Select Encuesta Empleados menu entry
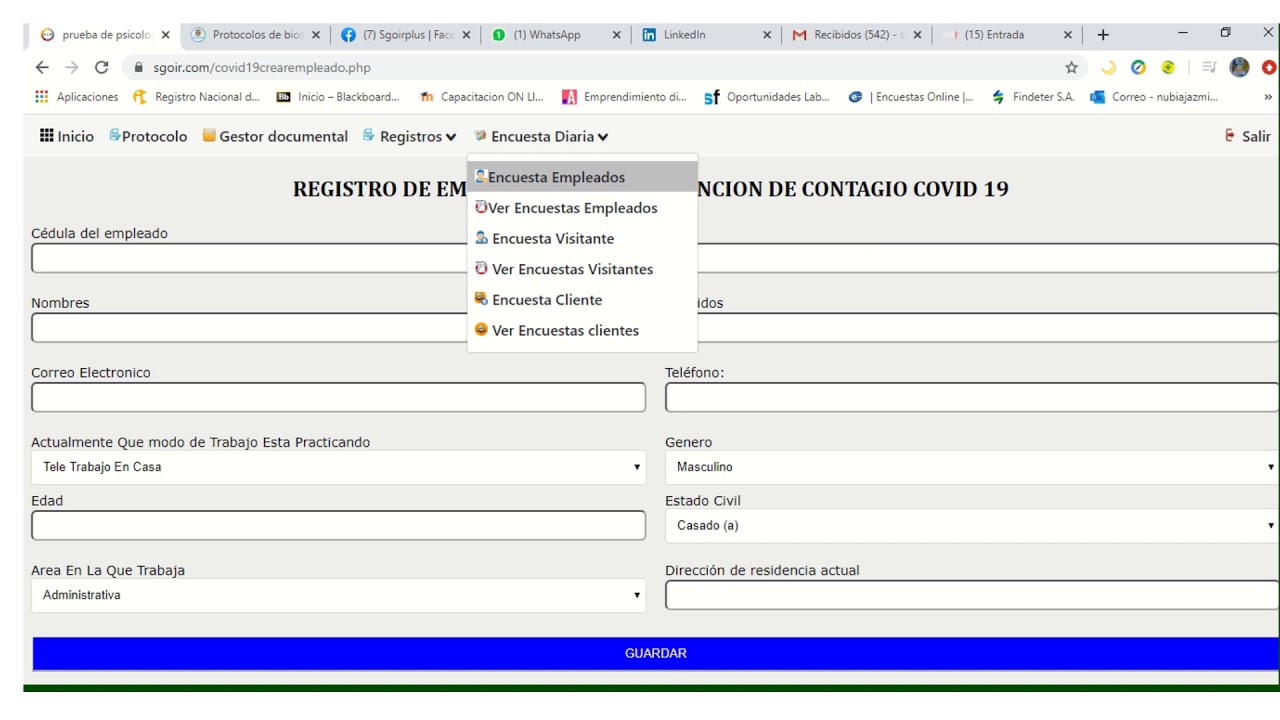The image size is (1280, 720). (x=582, y=177)
